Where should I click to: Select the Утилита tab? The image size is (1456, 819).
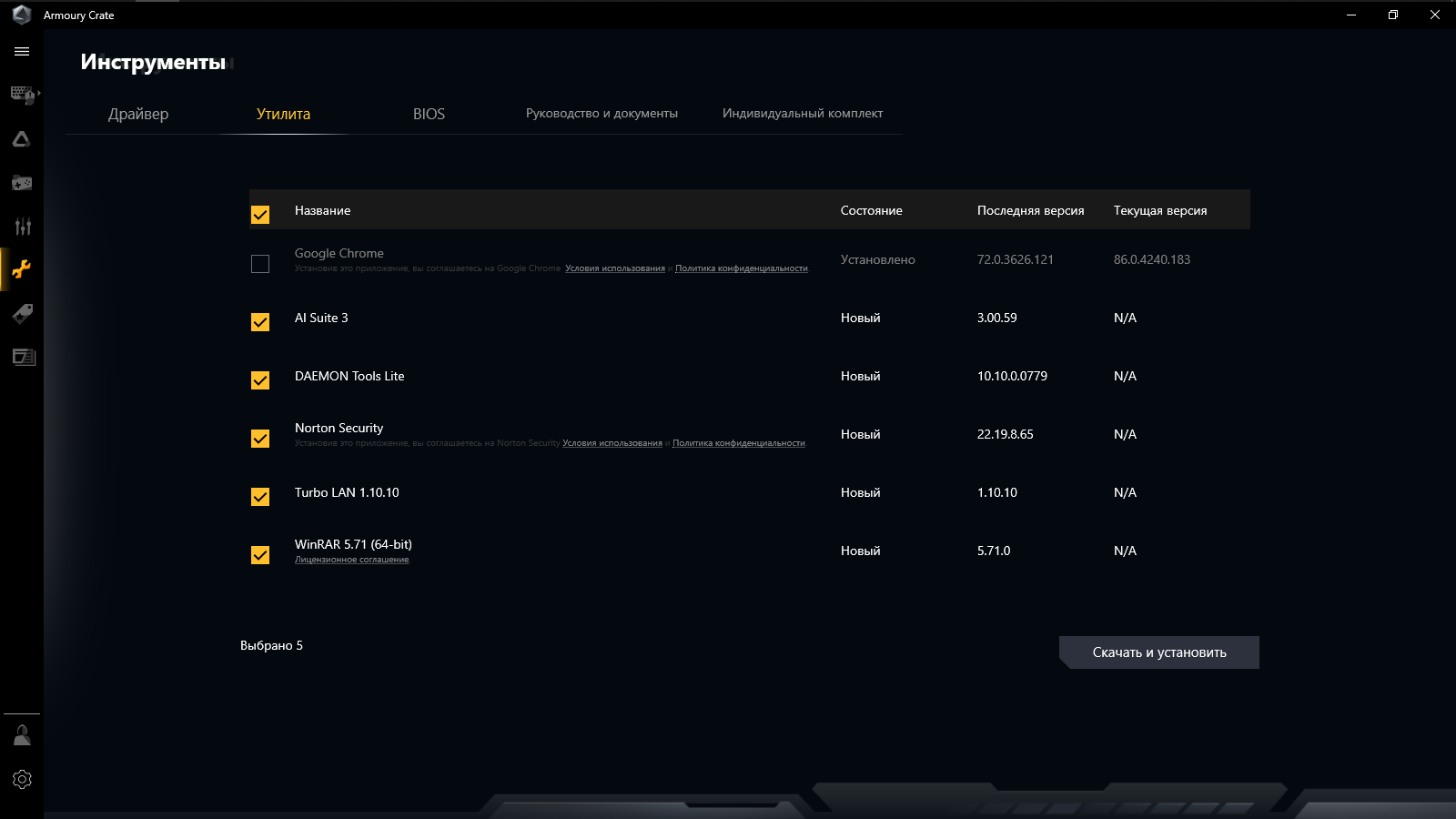(x=284, y=114)
